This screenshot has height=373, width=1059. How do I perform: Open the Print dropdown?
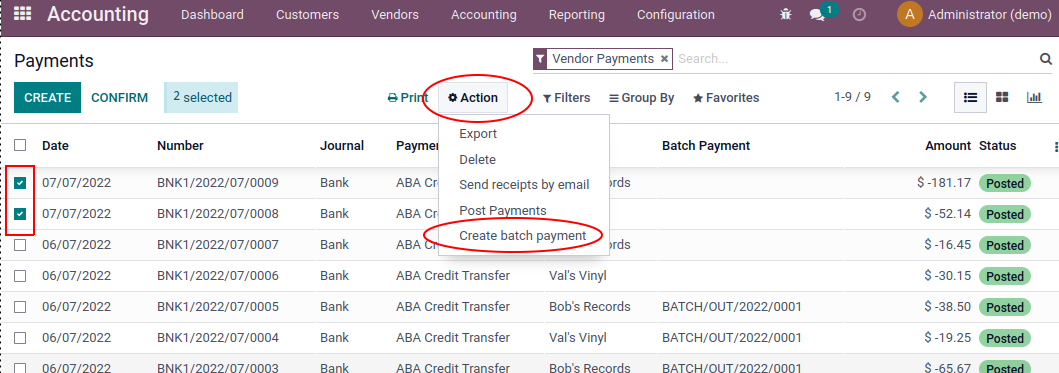[x=408, y=98]
